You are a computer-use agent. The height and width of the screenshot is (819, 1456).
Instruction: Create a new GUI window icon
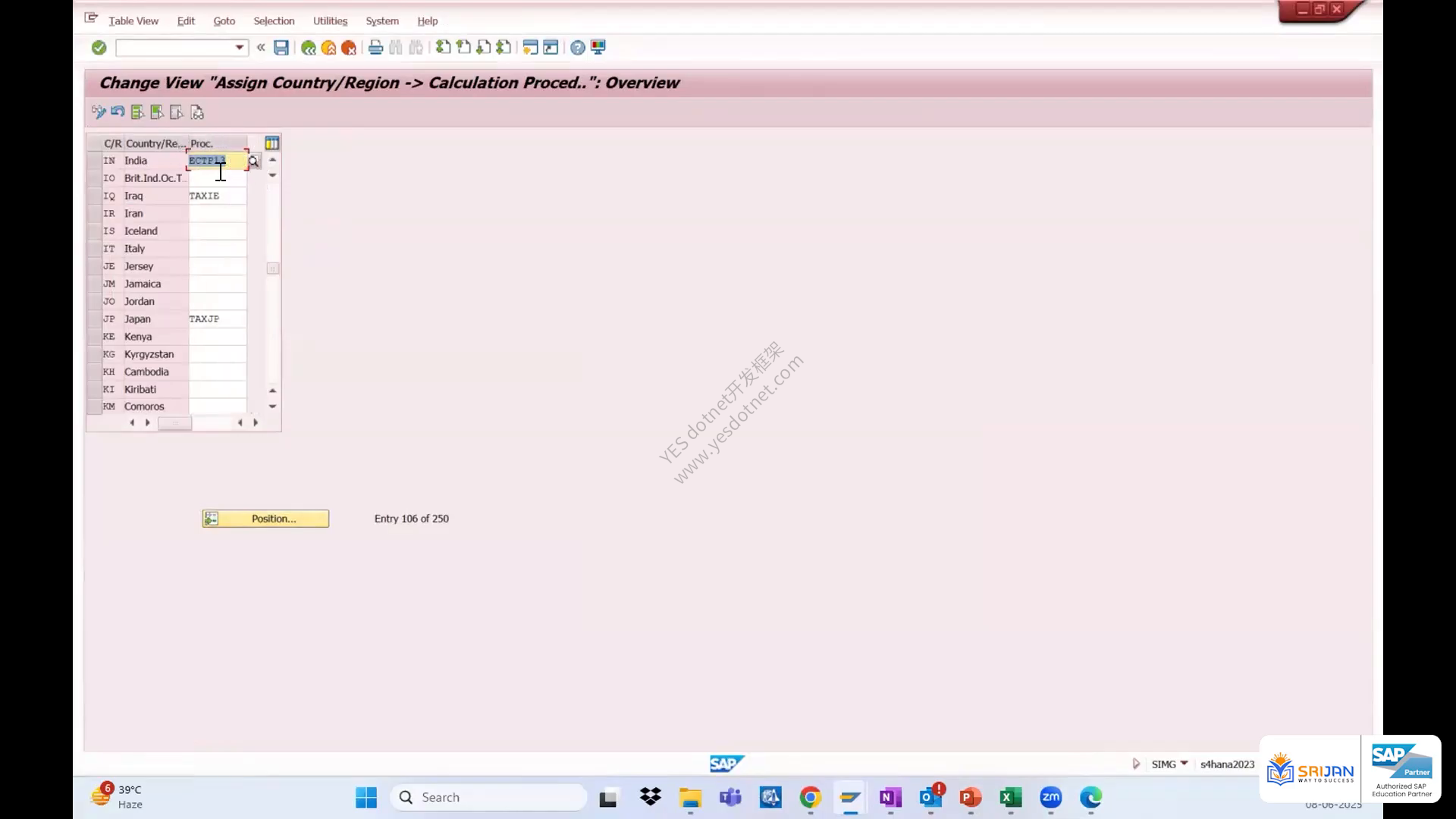531,48
